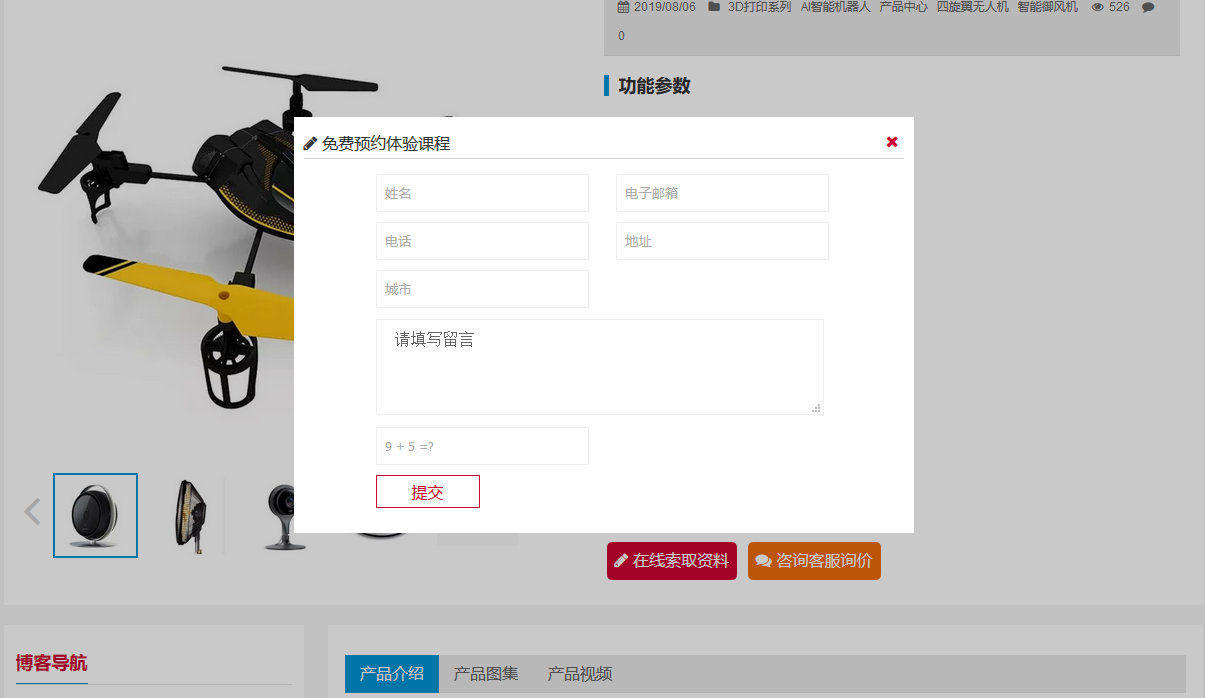
Task: Switch to the 产品图集 tab
Action: pyautogui.click(x=485, y=673)
